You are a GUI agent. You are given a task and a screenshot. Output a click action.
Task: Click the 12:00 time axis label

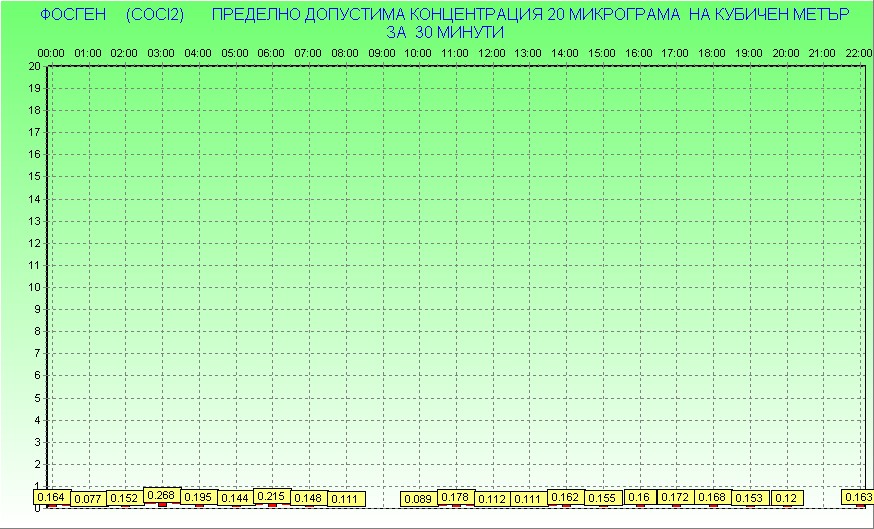(x=492, y=54)
